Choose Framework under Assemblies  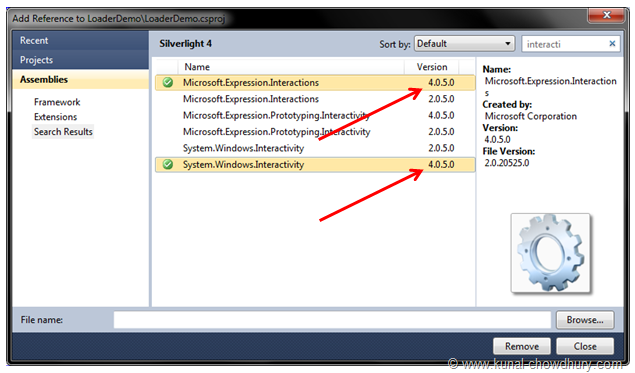[57, 102]
